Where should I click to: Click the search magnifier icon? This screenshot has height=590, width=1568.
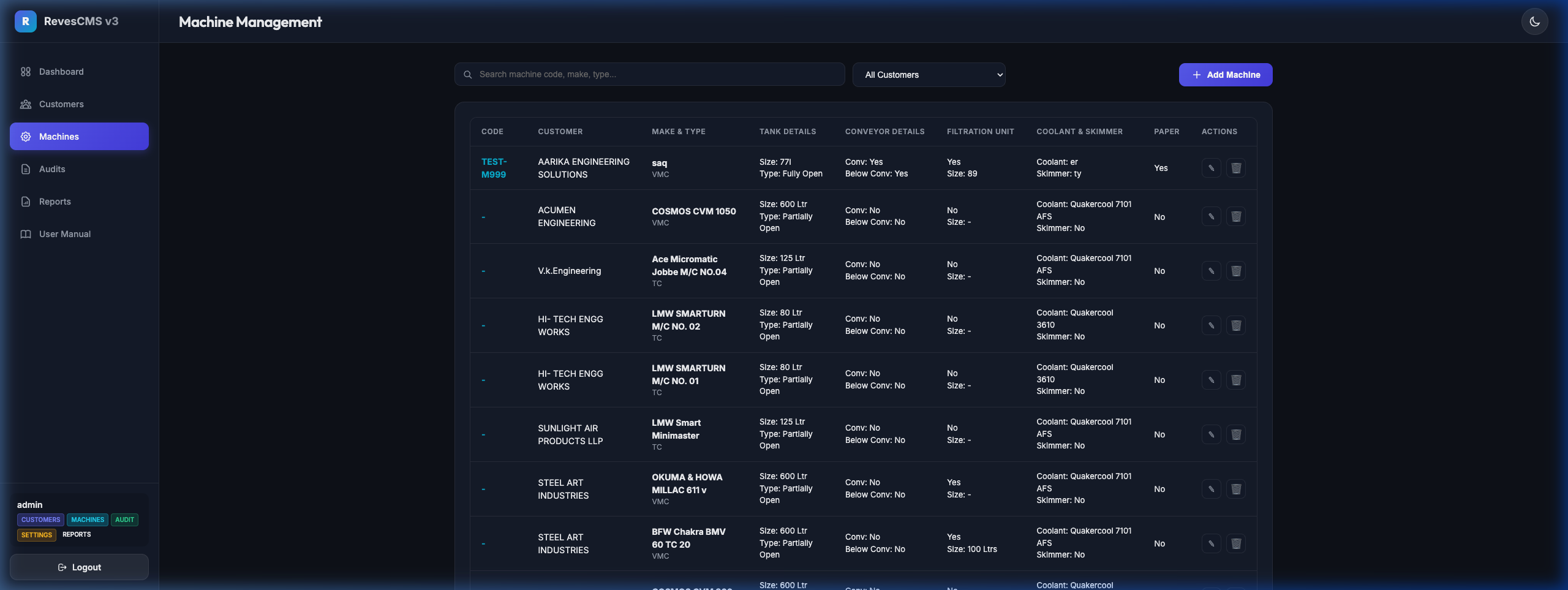[x=468, y=75]
